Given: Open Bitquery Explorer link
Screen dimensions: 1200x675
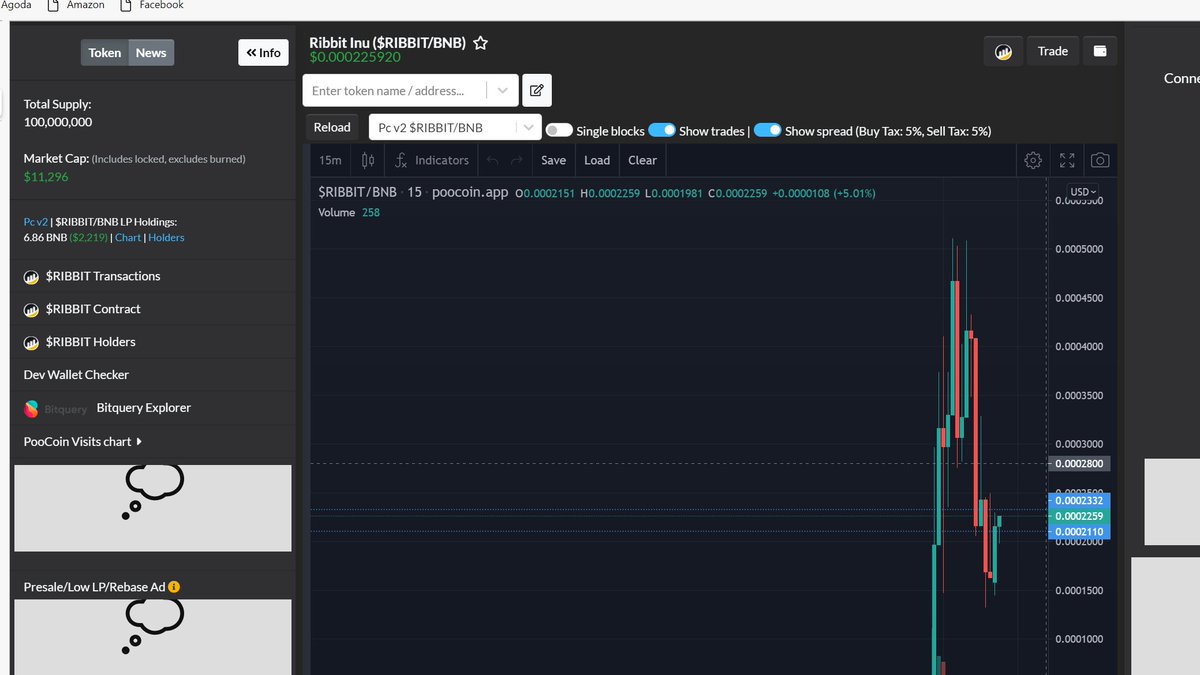Looking at the screenshot, I should (x=144, y=408).
